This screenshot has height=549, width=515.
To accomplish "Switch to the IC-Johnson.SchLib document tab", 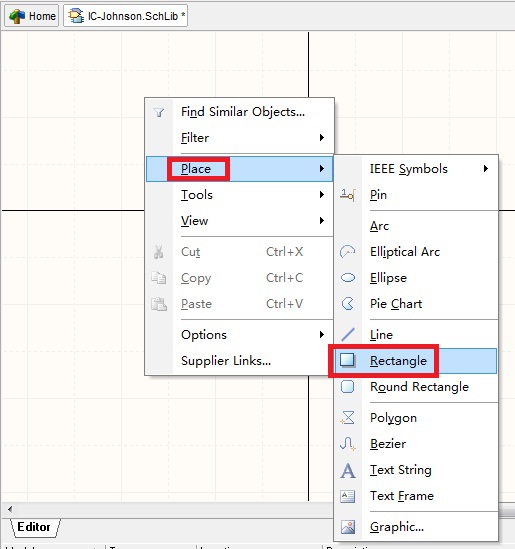I will pyautogui.click(x=125, y=16).
